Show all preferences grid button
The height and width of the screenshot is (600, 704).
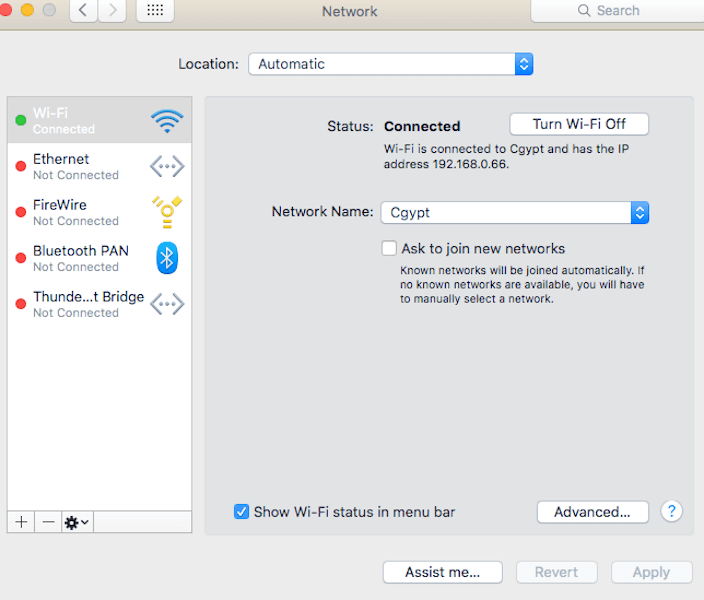pyautogui.click(x=155, y=11)
